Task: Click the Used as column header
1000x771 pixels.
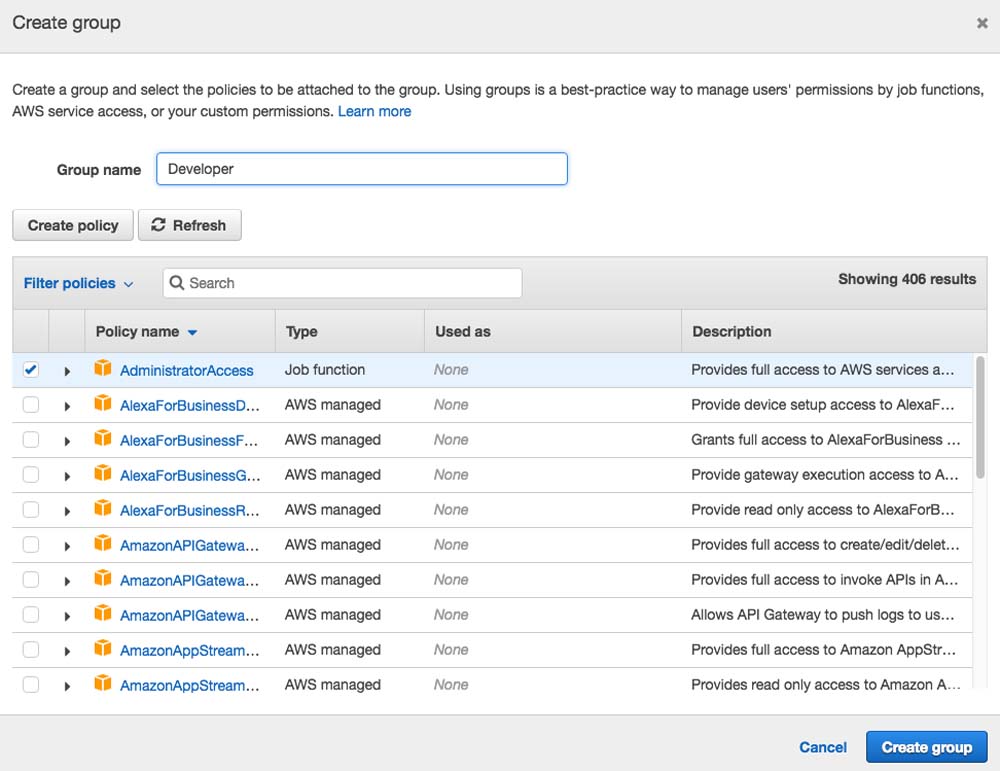Action: tap(463, 331)
